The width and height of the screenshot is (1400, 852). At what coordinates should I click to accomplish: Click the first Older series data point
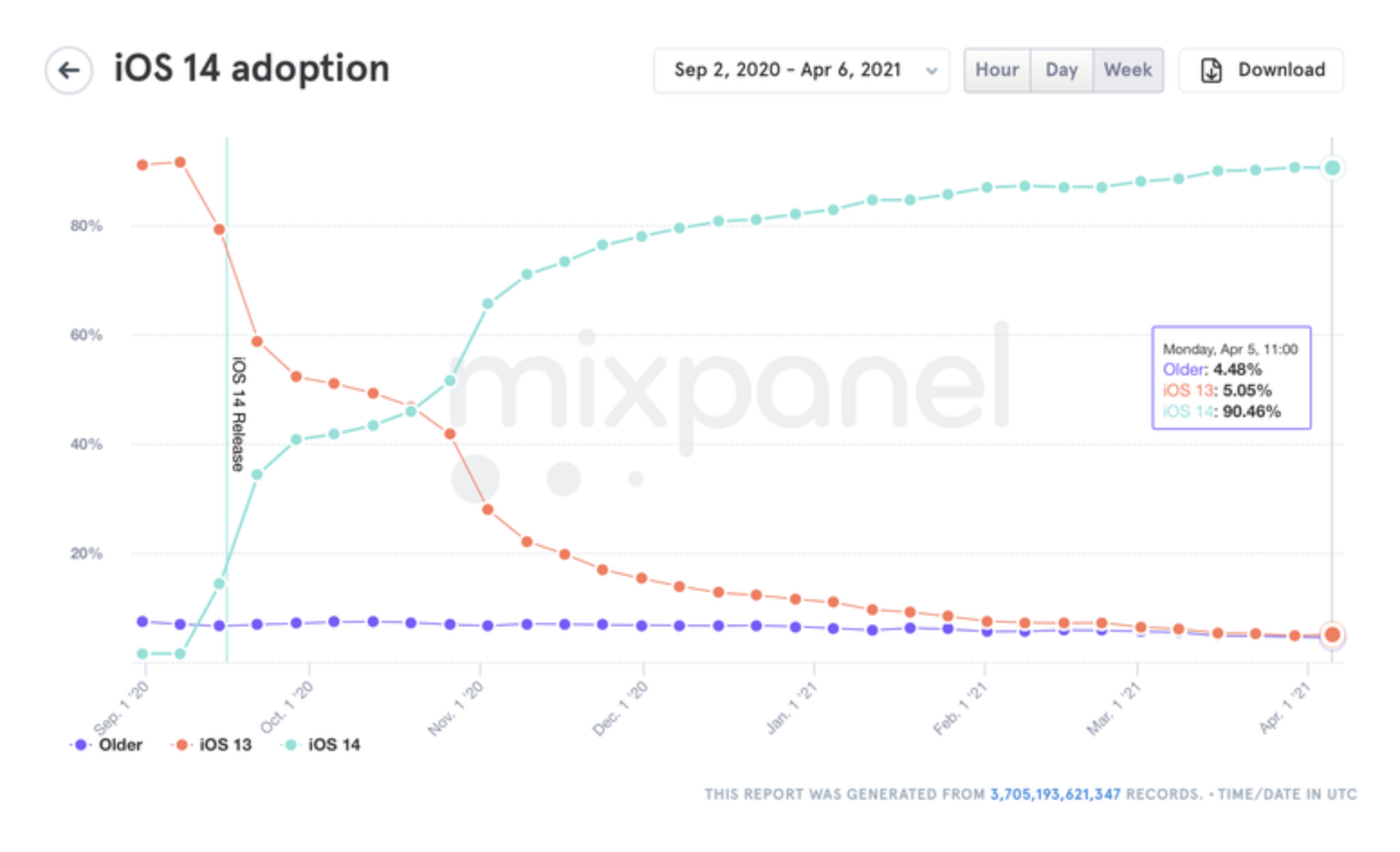tap(143, 622)
